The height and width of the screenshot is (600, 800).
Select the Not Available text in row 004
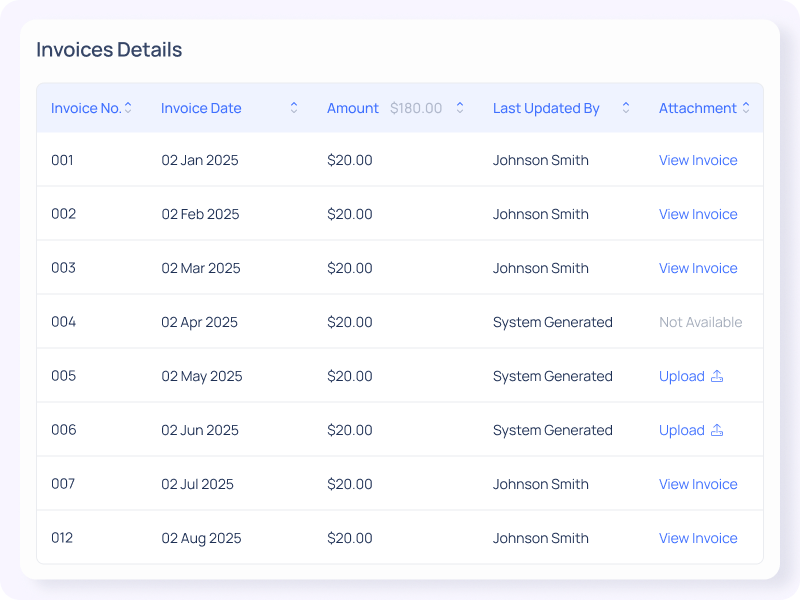(700, 323)
